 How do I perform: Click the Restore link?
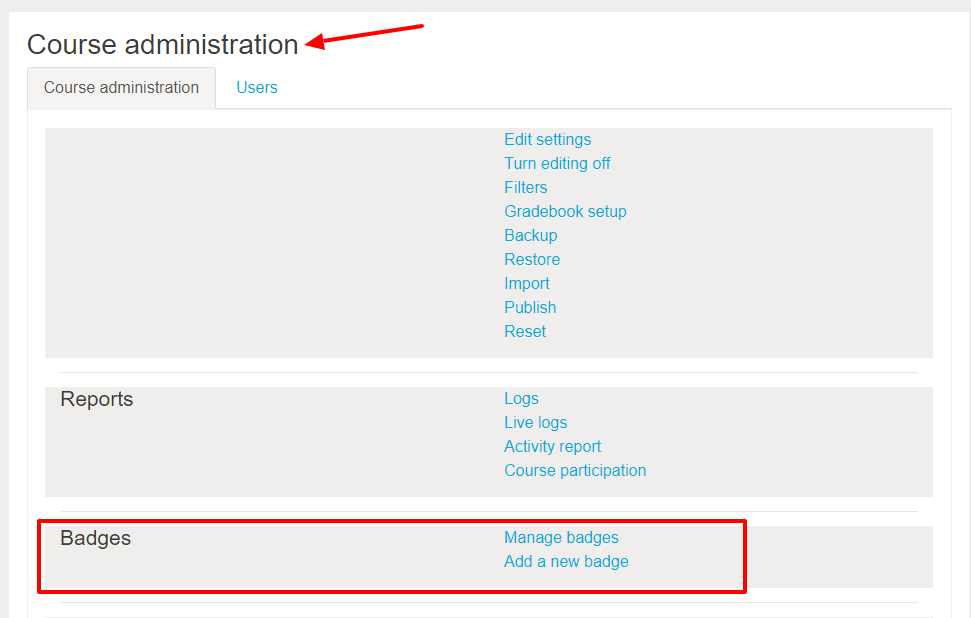tap(532, 259)
